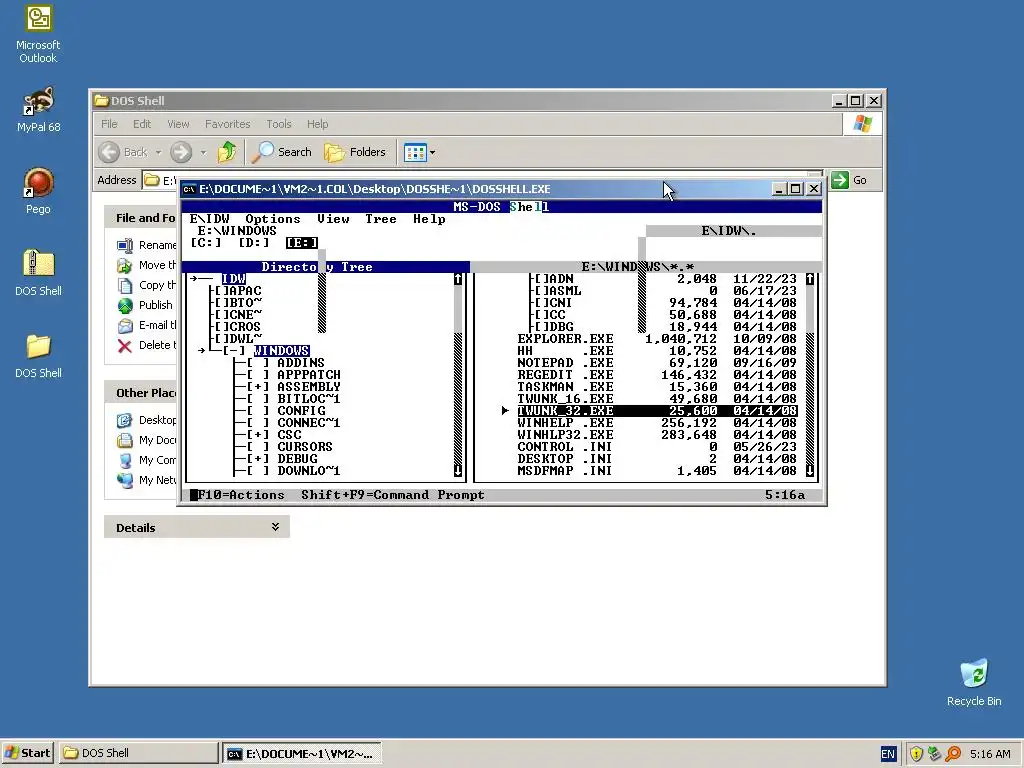1024x768 pixels.
Task: Select drive C: in DOS Shell
Action: coord(206,243)
